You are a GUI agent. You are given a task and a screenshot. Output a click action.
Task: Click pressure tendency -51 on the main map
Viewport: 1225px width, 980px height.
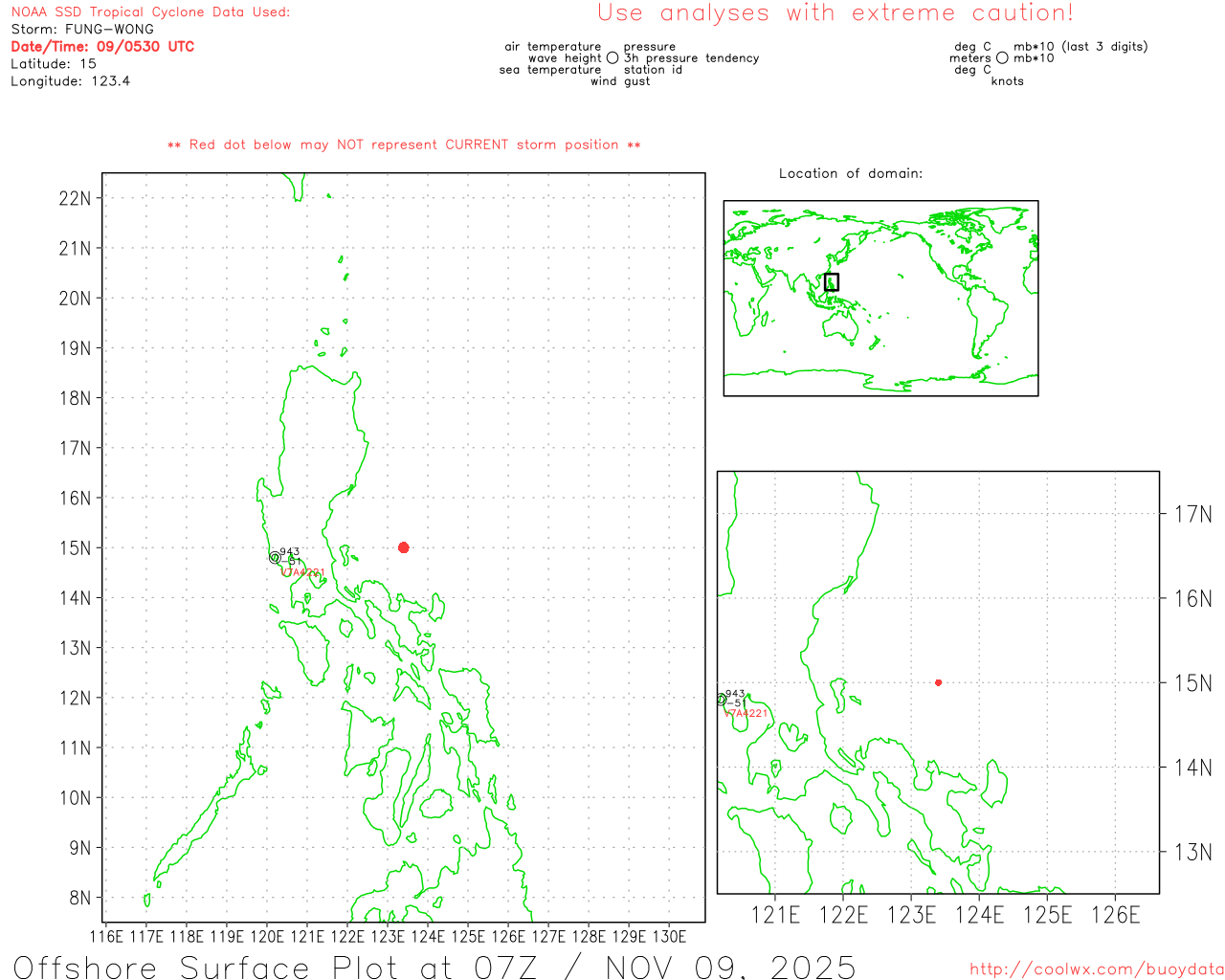coord(291,562)
